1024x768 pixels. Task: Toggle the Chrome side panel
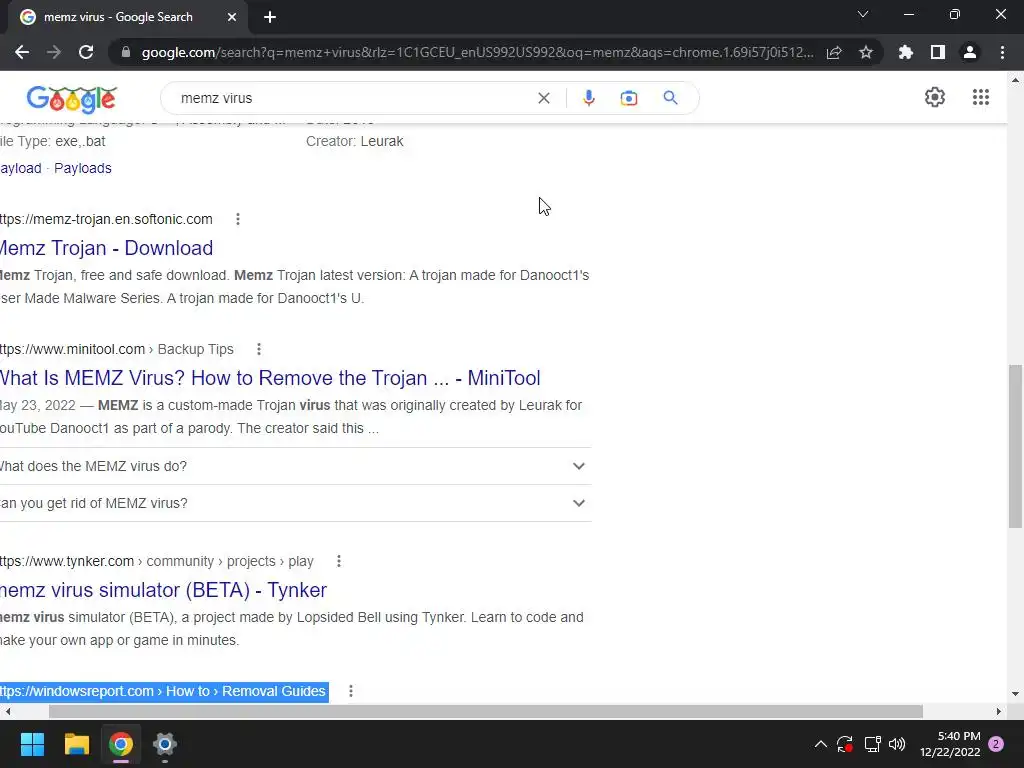938,52
